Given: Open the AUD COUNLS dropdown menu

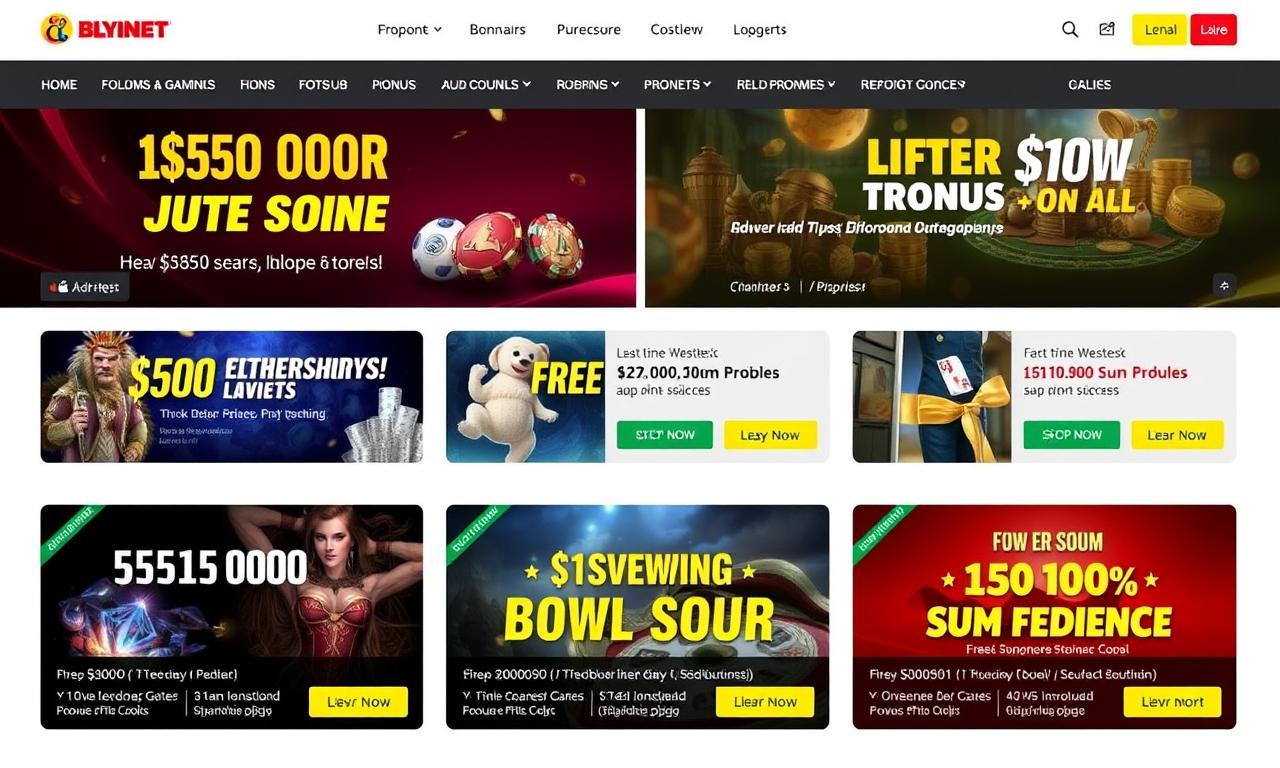Looking at the screenshot, I should point(486,85).
